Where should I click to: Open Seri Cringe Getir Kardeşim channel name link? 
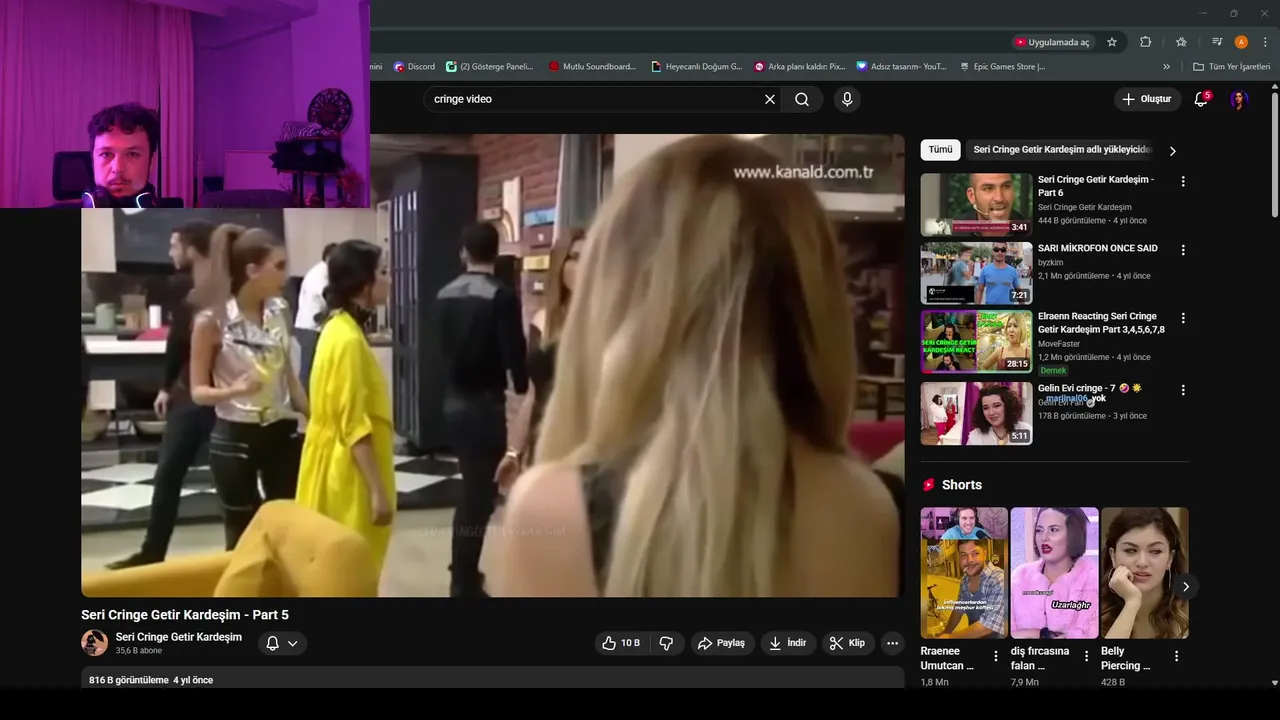point(179,637)
